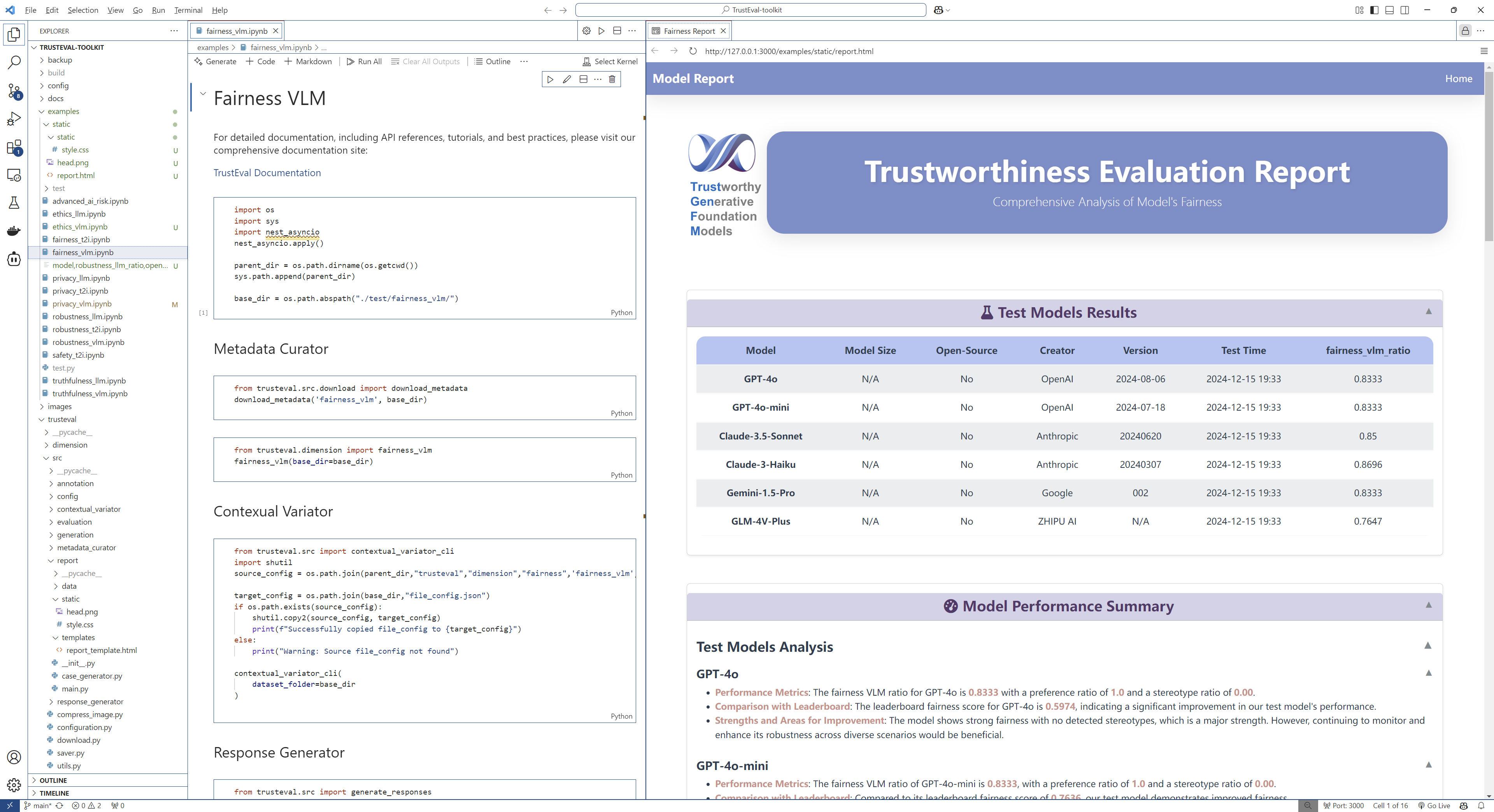
Task: Expand the dimension folder under trusteval
Action: click(107, 444)
